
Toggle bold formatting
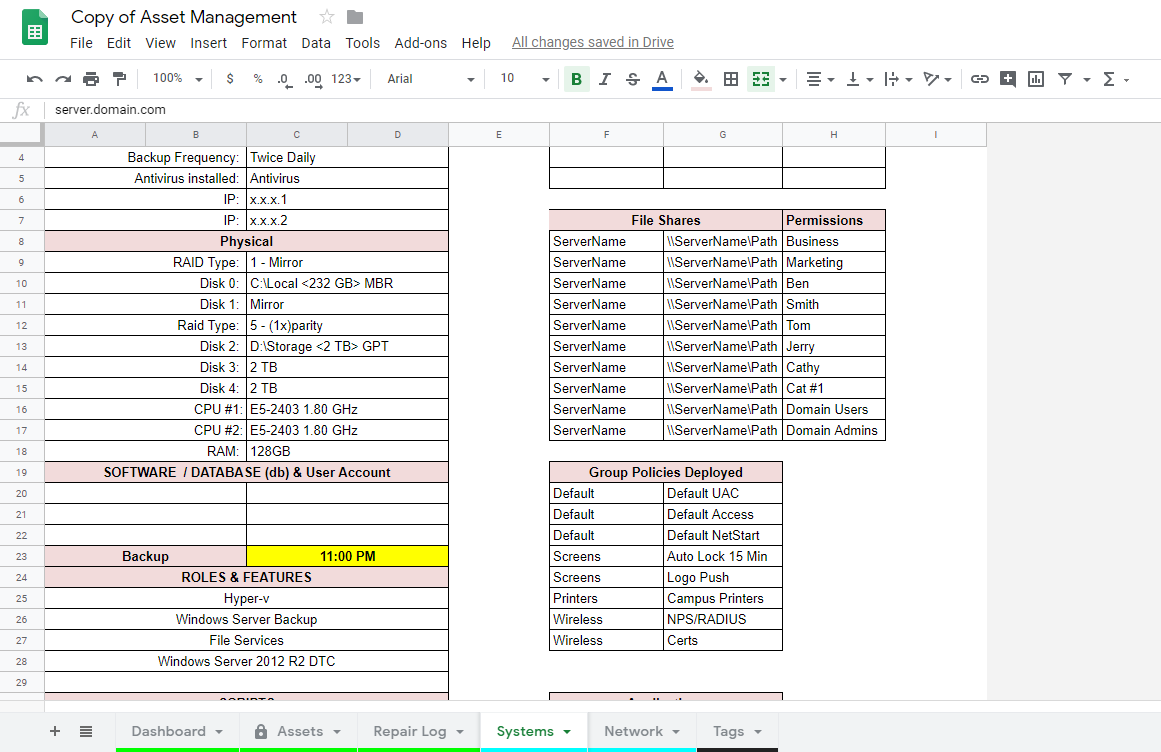point(576,79)
